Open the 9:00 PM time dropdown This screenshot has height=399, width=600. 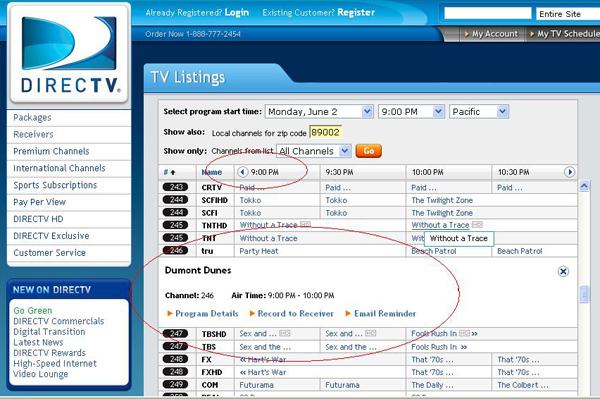point(411,112)
